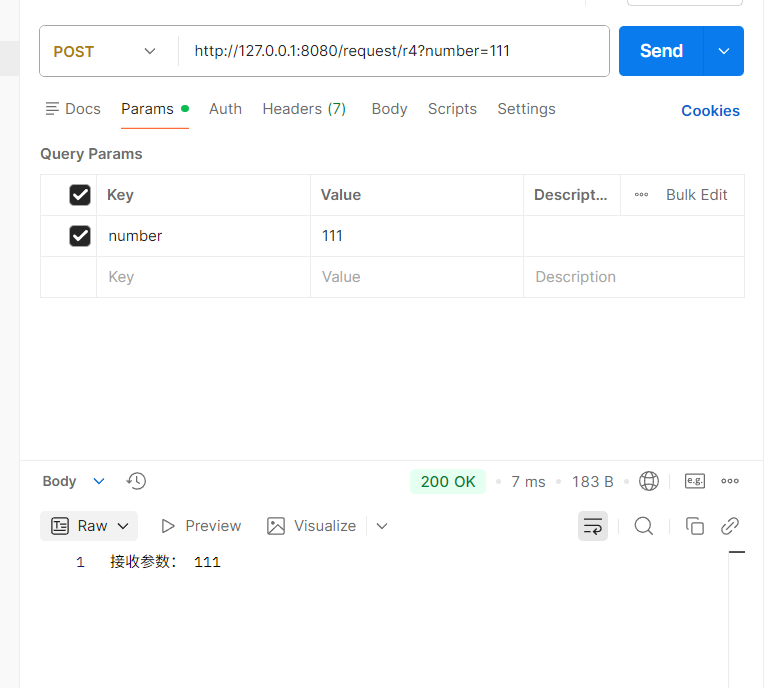Toggle the line wrap icon
Image resolution: width=764 pixels, height=688 pixels.
(x=592, y=526)
